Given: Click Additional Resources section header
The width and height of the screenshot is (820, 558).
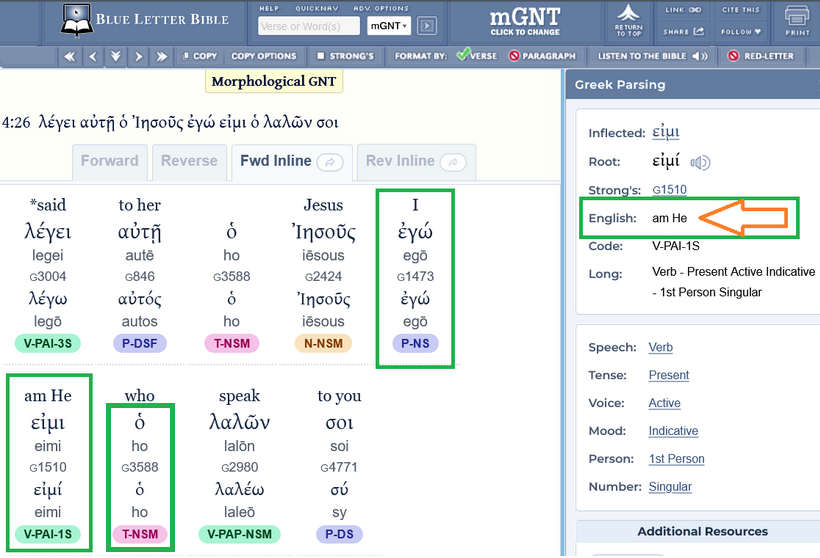Looking at the screenshot, I should click(x=702, y=532).
